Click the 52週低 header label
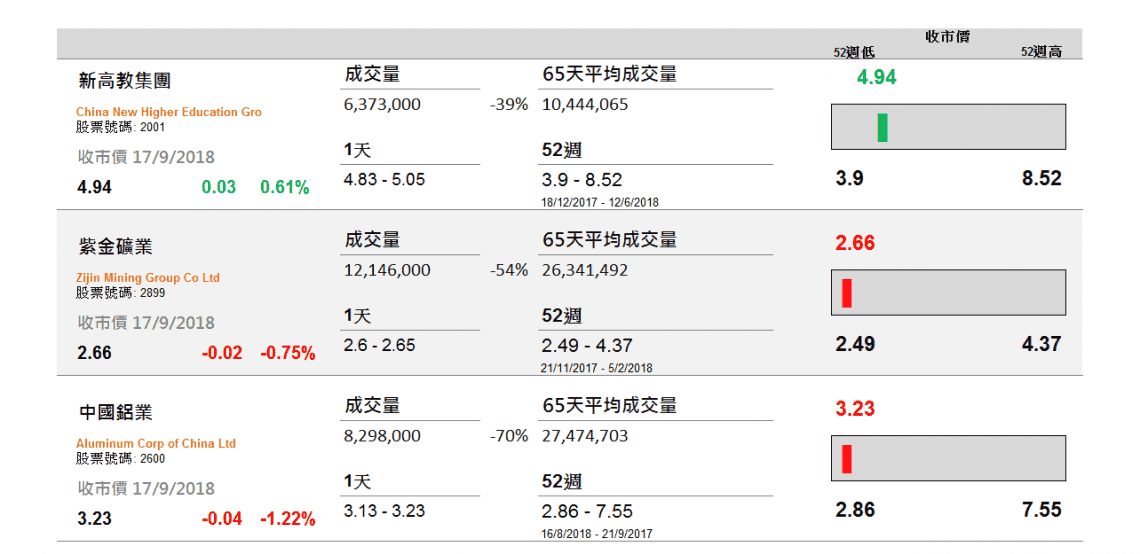The image size is (1140, 554). point(853,52)
